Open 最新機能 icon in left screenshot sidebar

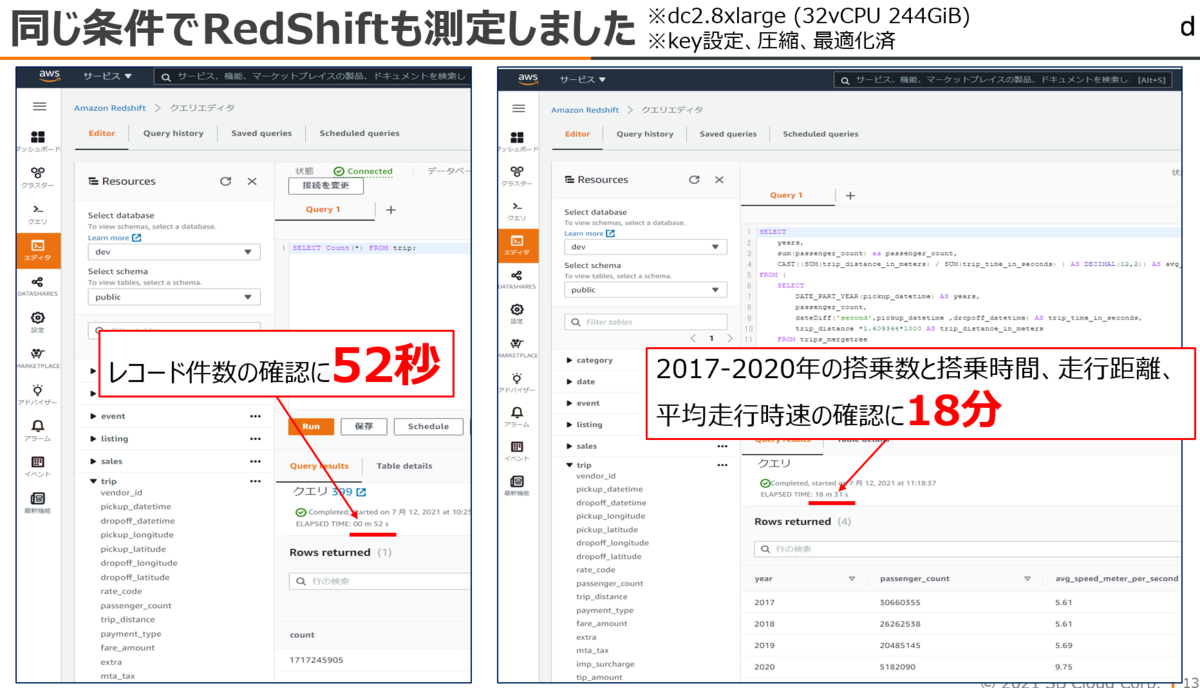pyautogui.click(x=38, y=498)
